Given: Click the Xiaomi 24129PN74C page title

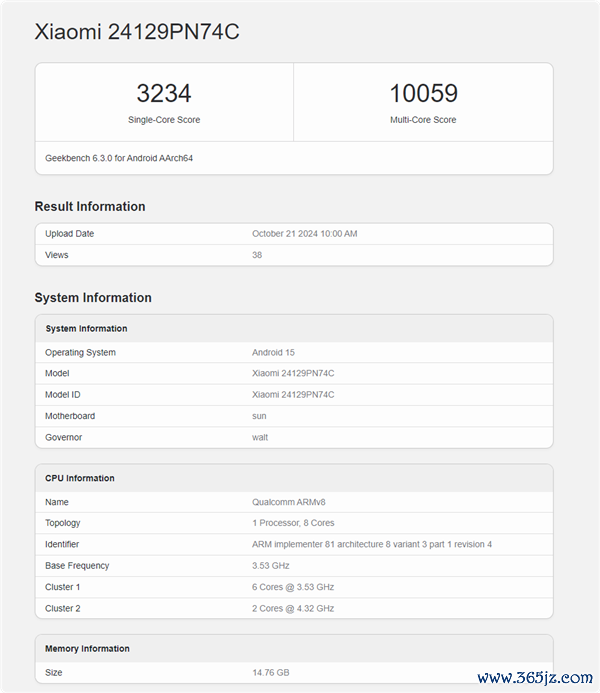Looking at the screenshot, I should [137, 32].
